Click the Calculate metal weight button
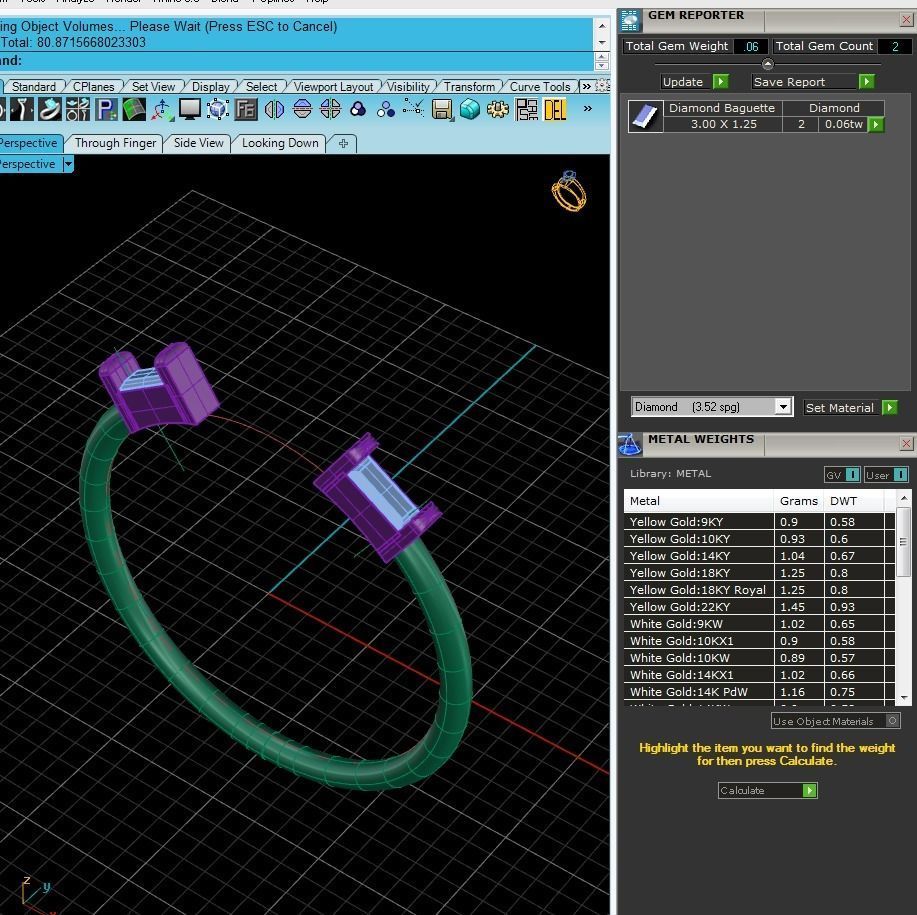 (x=767, y=790)
